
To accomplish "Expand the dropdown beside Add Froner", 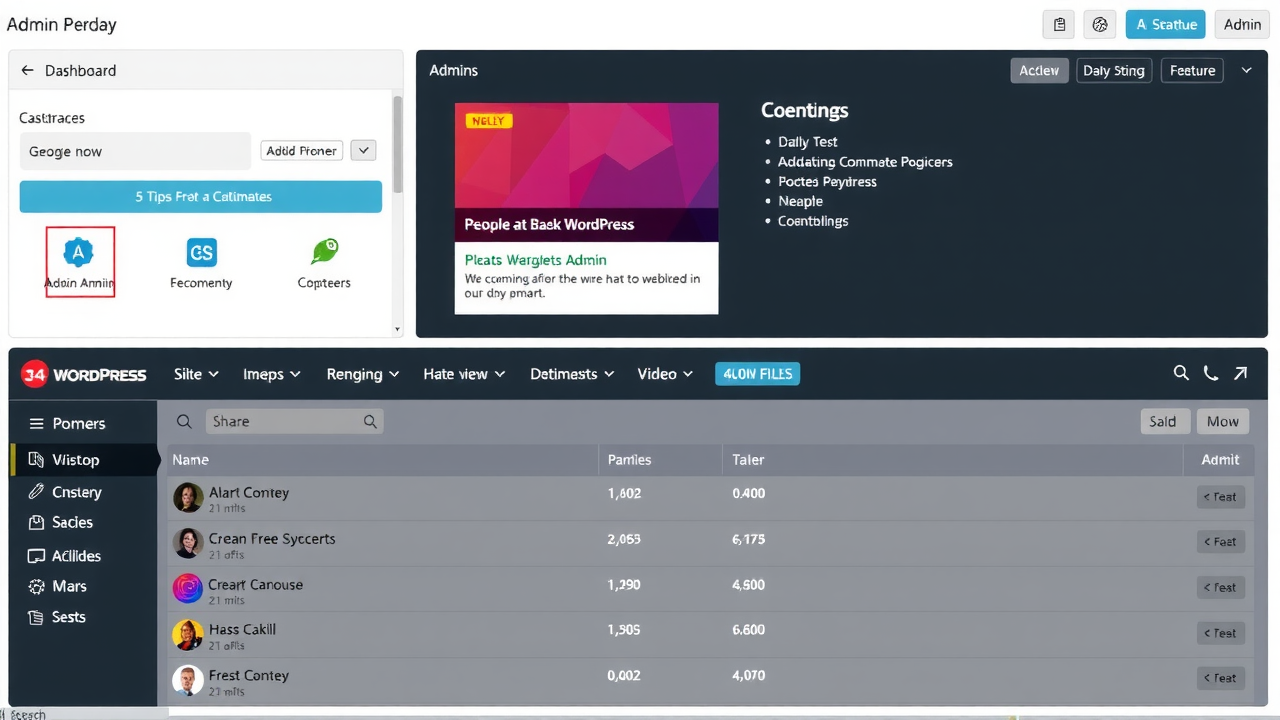I will (x=363, y=150).
